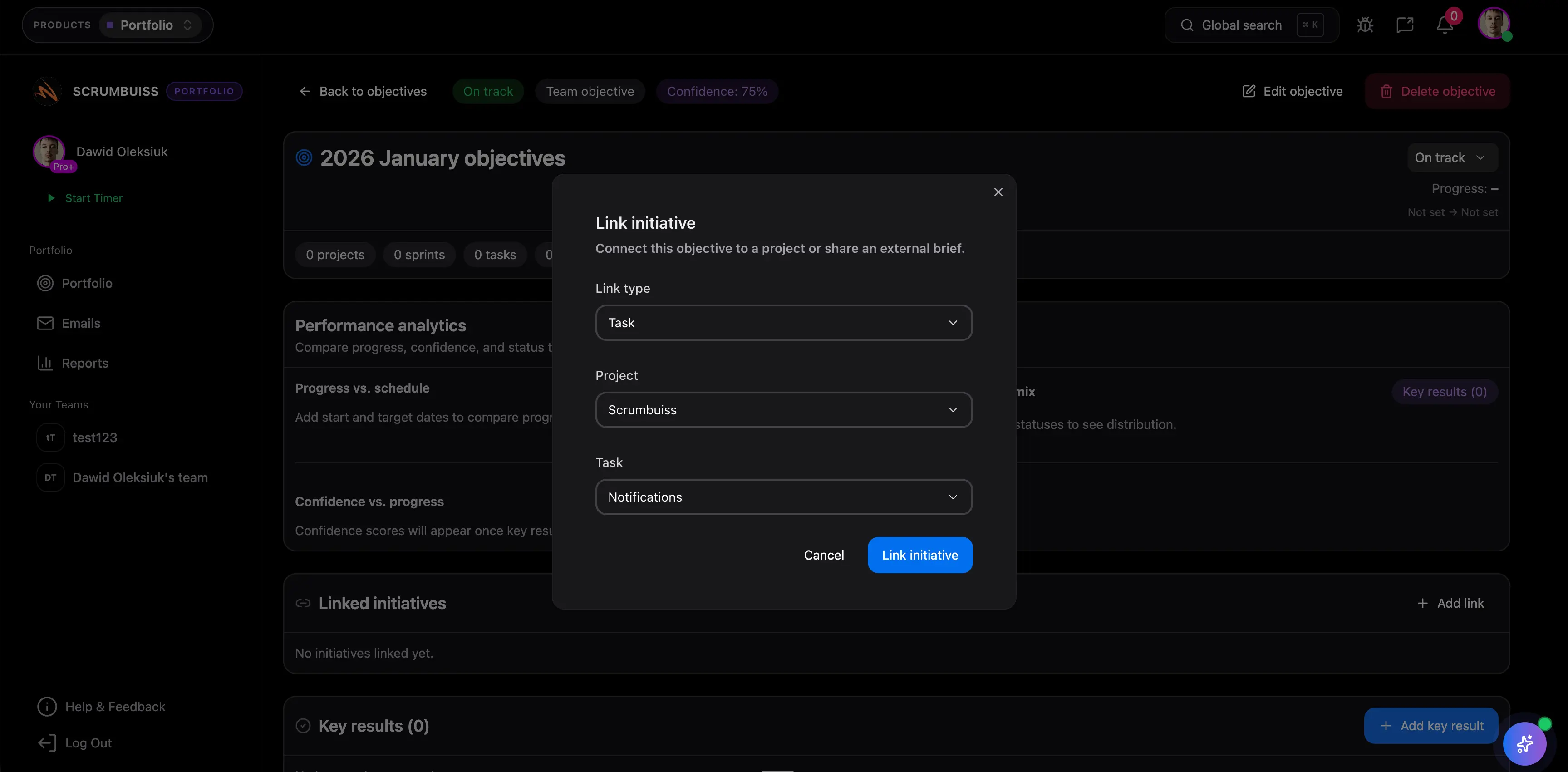Open the Portfolio product switcher
Image resolution: width=1568 pixels, height=772 pixels.
(149, 25)
